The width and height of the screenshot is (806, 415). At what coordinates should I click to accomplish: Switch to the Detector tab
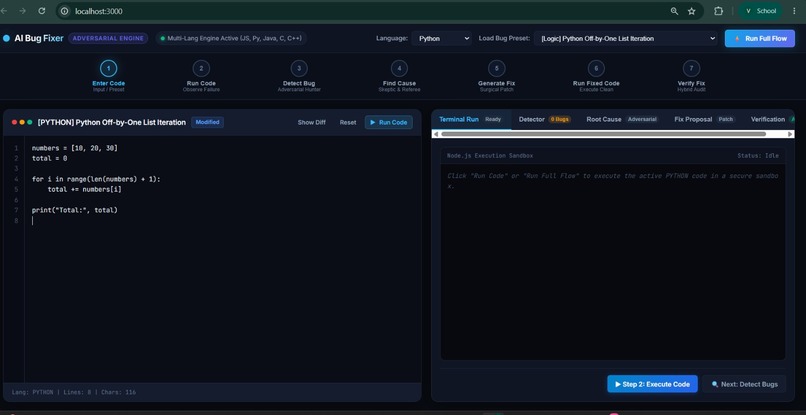click(544, 119)
